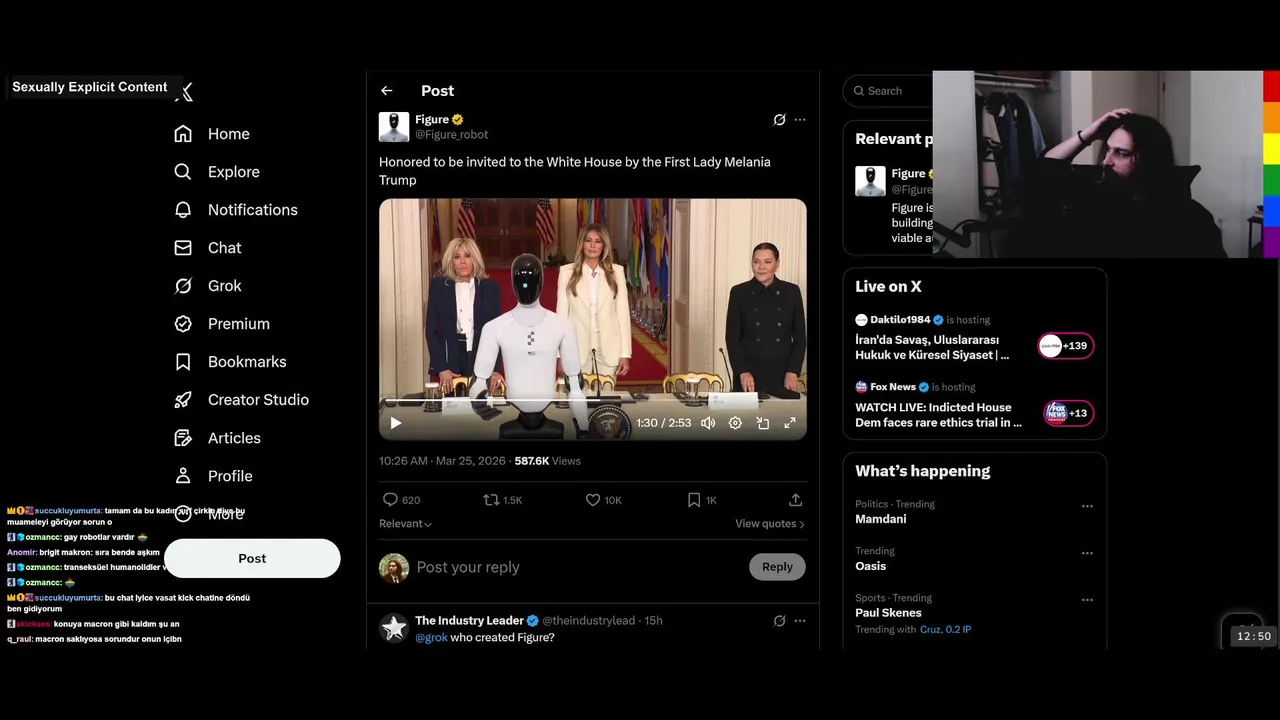Screen dimensions: 1280x720
Task: Open Figure's profile avatar on the post
Action: click(x=394, y=127)
